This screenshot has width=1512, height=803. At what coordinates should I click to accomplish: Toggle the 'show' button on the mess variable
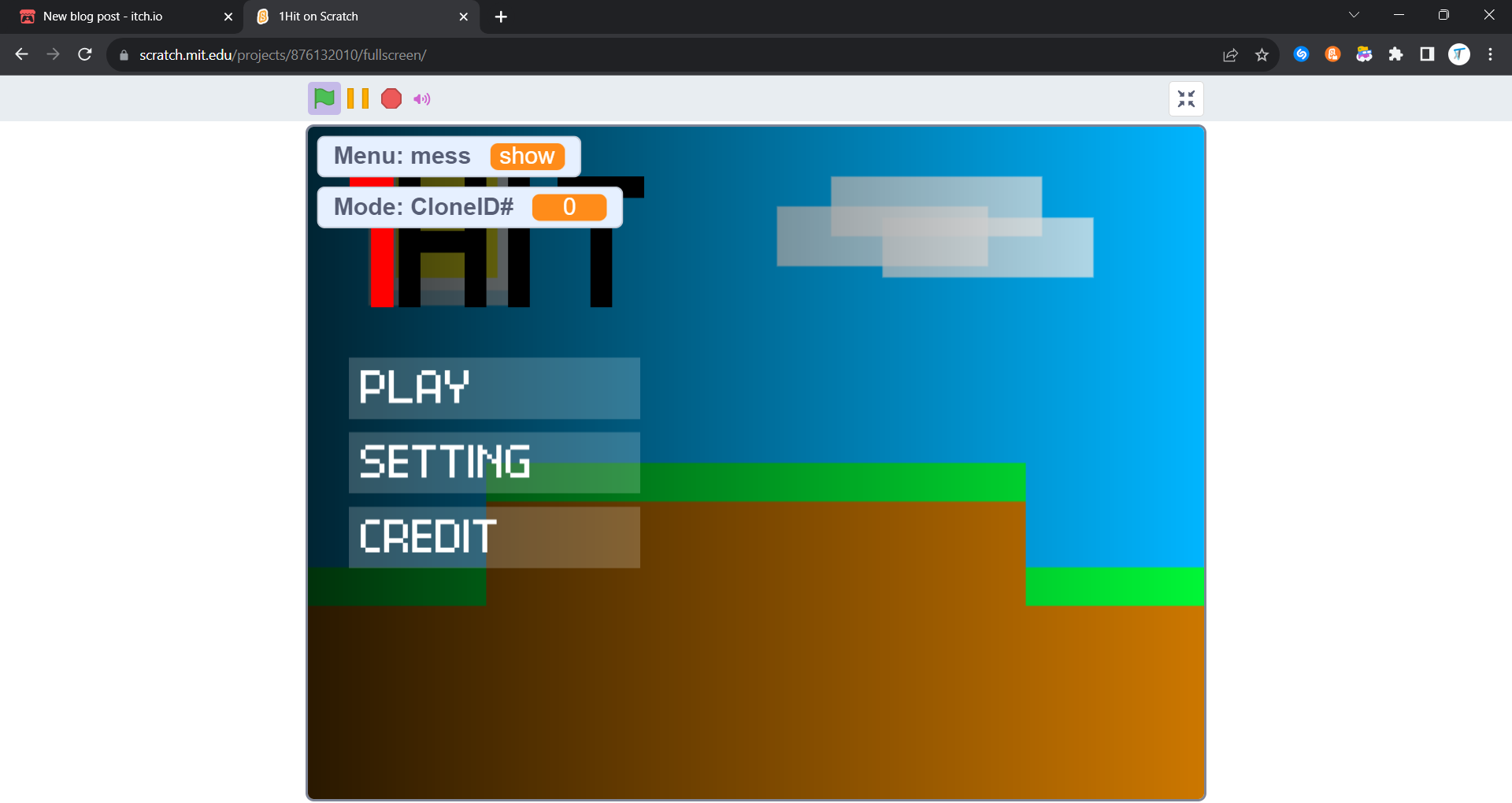coord(527,156)
